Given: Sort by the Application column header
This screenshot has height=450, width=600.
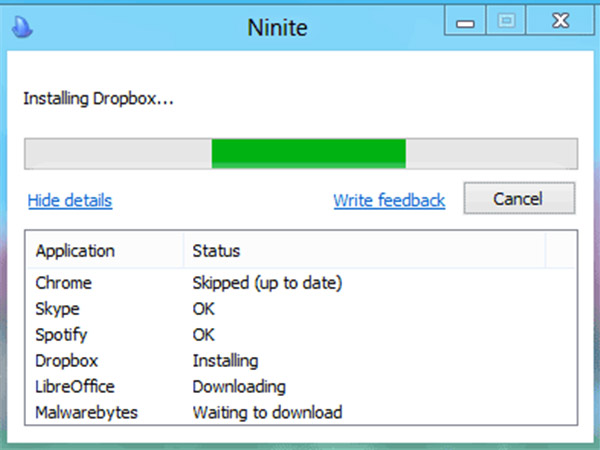Looking at the screenshot, I should [75, 250].
